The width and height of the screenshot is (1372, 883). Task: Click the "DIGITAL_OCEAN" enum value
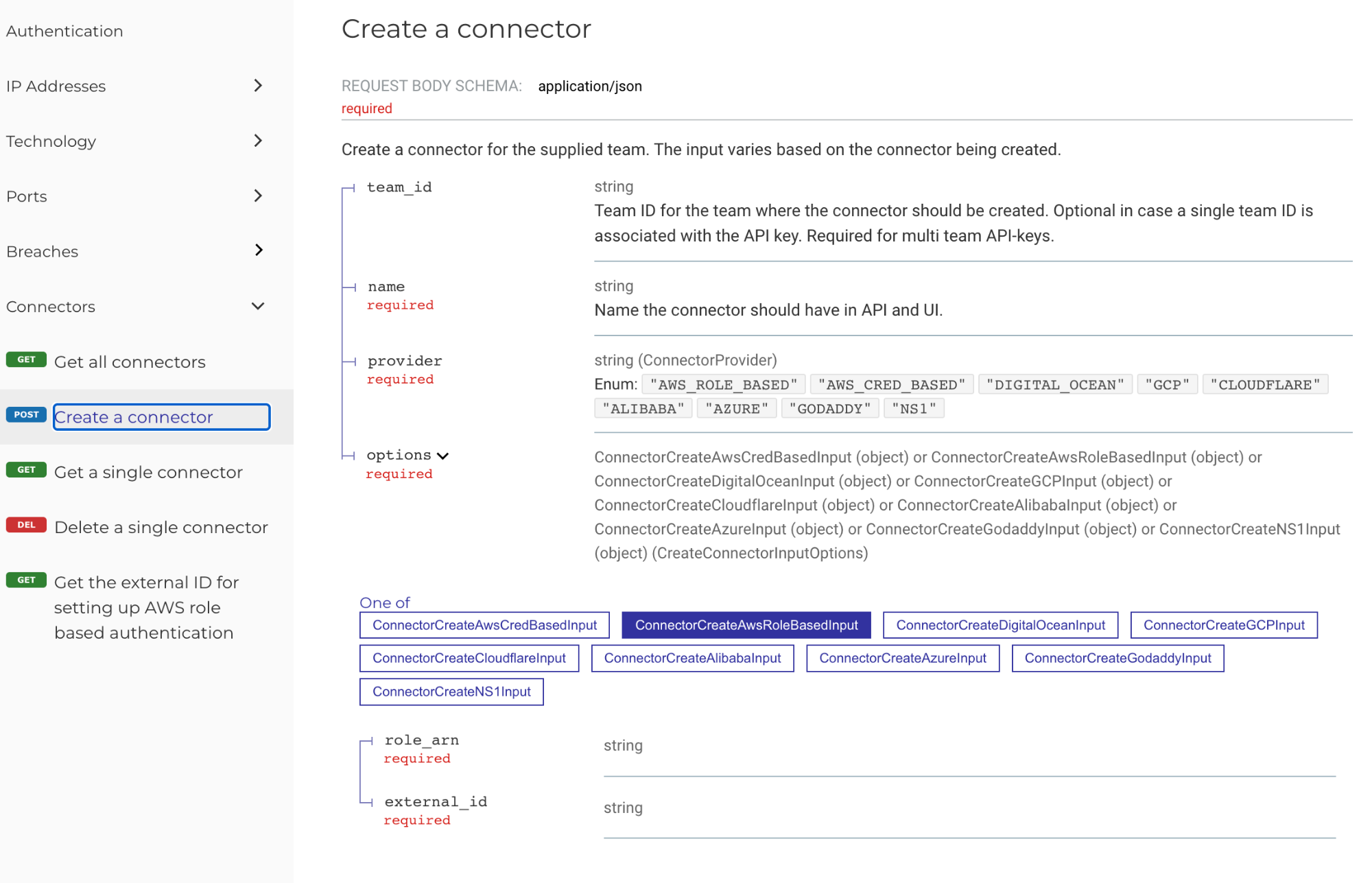(x=1055, y=384)
